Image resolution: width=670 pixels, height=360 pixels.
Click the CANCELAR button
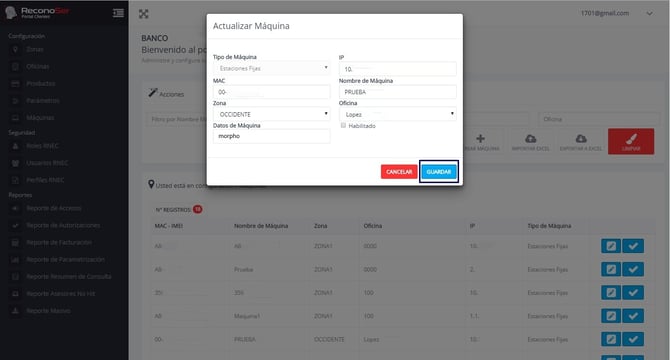(x=399, y=172)
